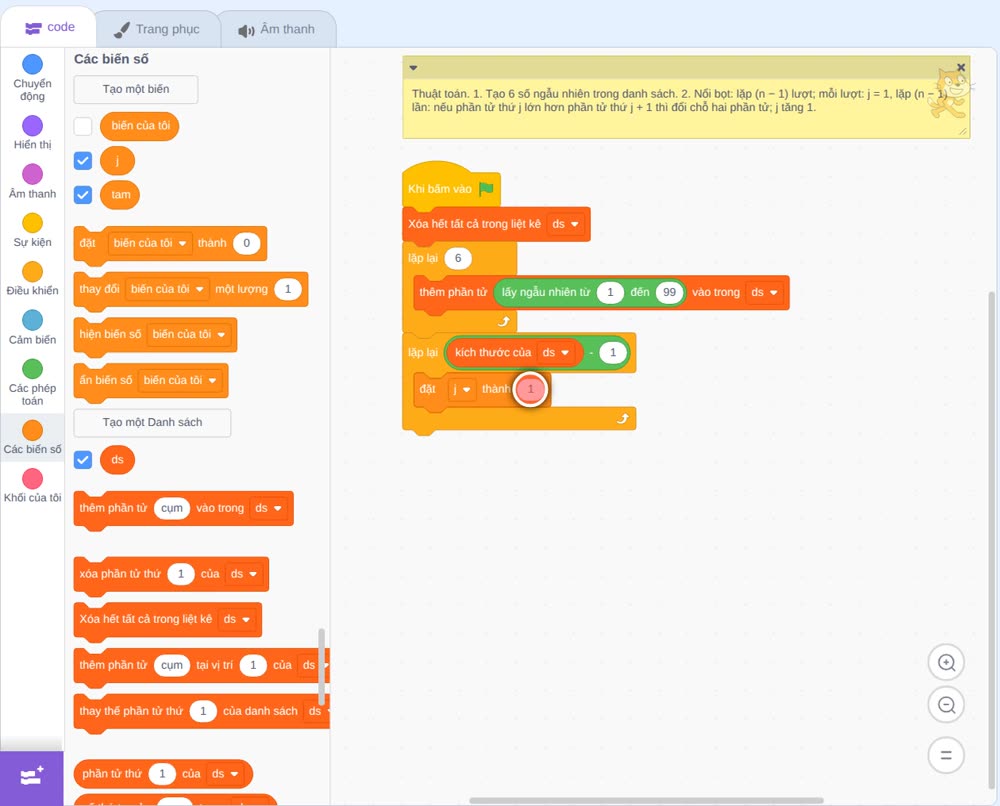Click the Tạo một biến button
The height and width of the screenshot is (806, 1000).
[136, 89]
